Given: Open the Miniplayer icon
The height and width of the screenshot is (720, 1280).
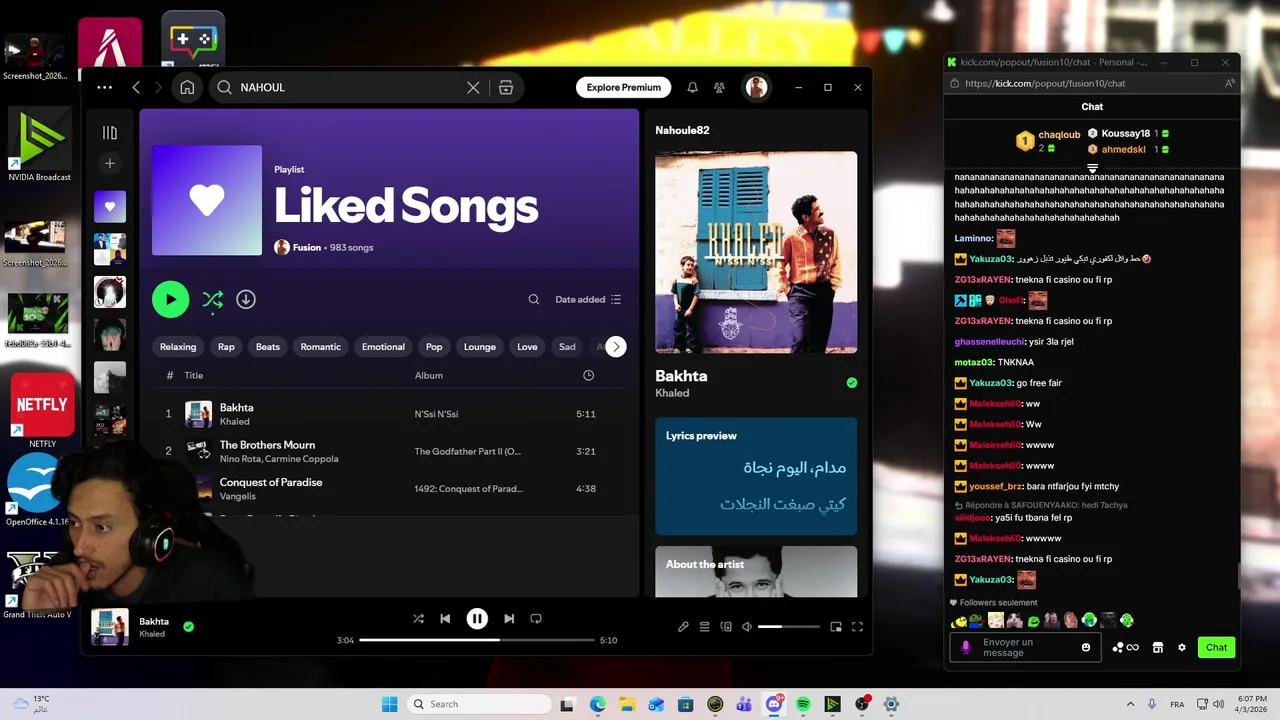Looking at the screenshot, I should pos(836,627).
